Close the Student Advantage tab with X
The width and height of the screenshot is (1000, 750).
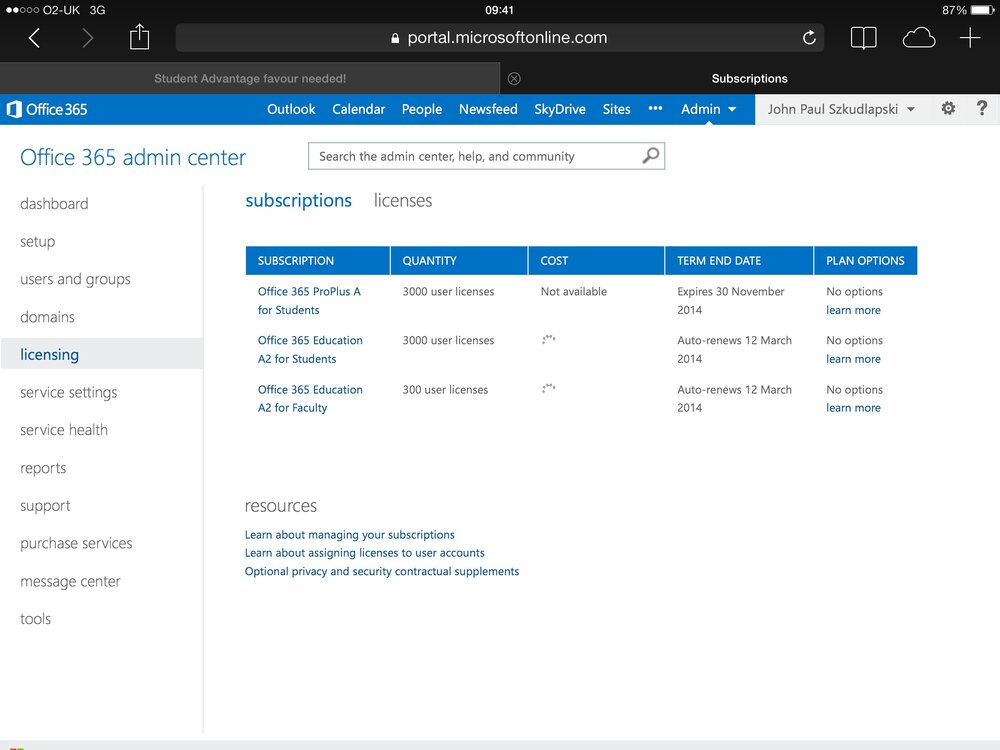tap(514, 78)
